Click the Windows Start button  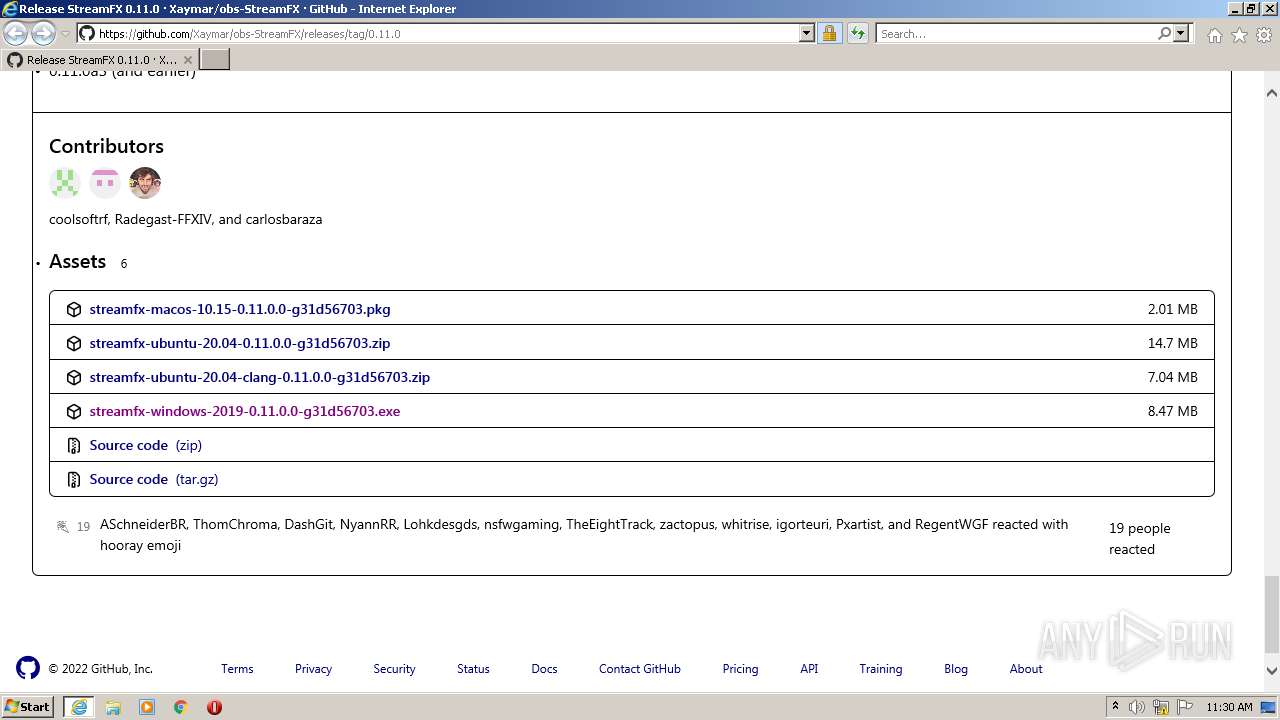[28, 707]
